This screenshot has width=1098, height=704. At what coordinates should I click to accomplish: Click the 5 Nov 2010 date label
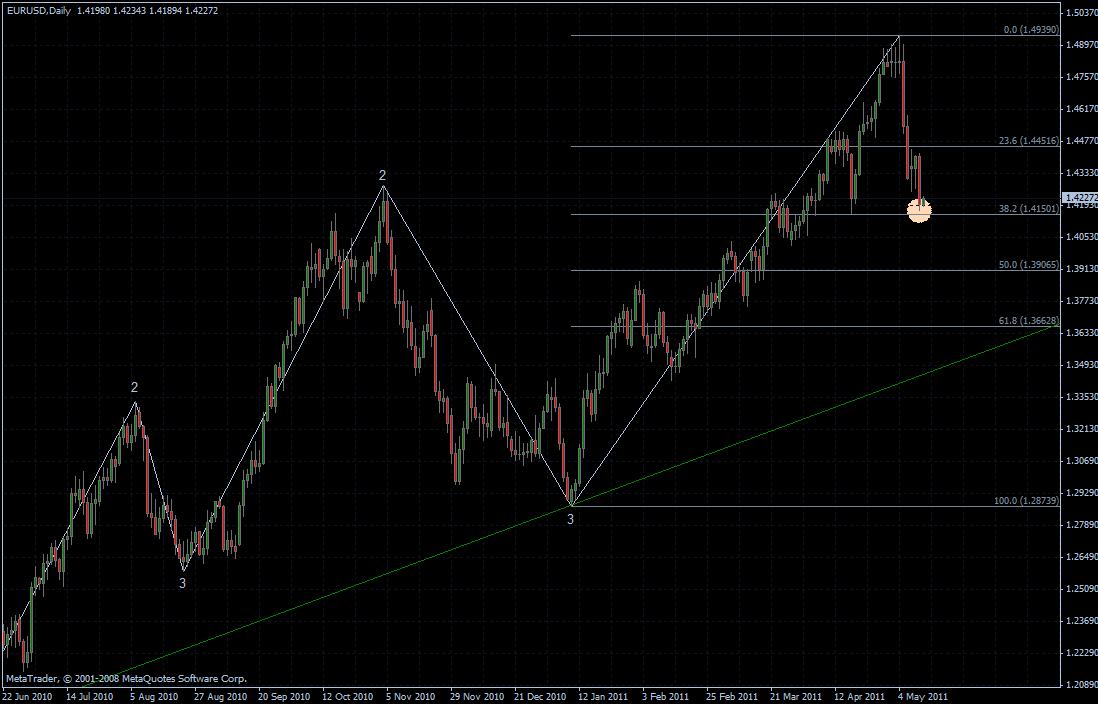410,697
